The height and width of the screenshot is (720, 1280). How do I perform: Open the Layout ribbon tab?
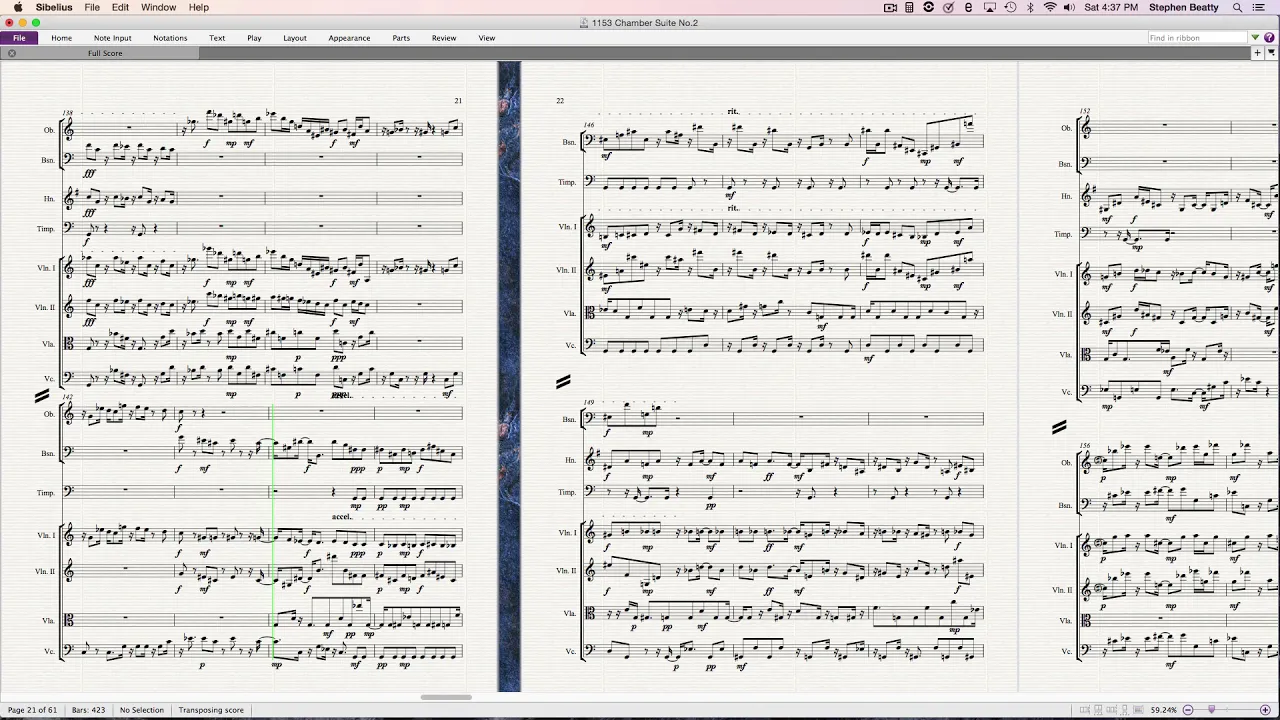(x=295, y=38)
